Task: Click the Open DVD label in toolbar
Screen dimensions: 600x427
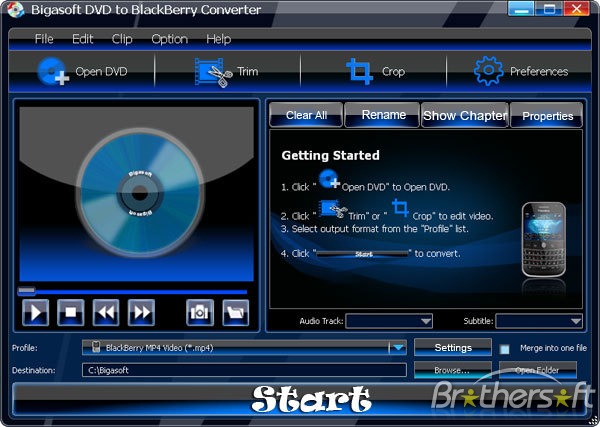Action: click(101, 72)
